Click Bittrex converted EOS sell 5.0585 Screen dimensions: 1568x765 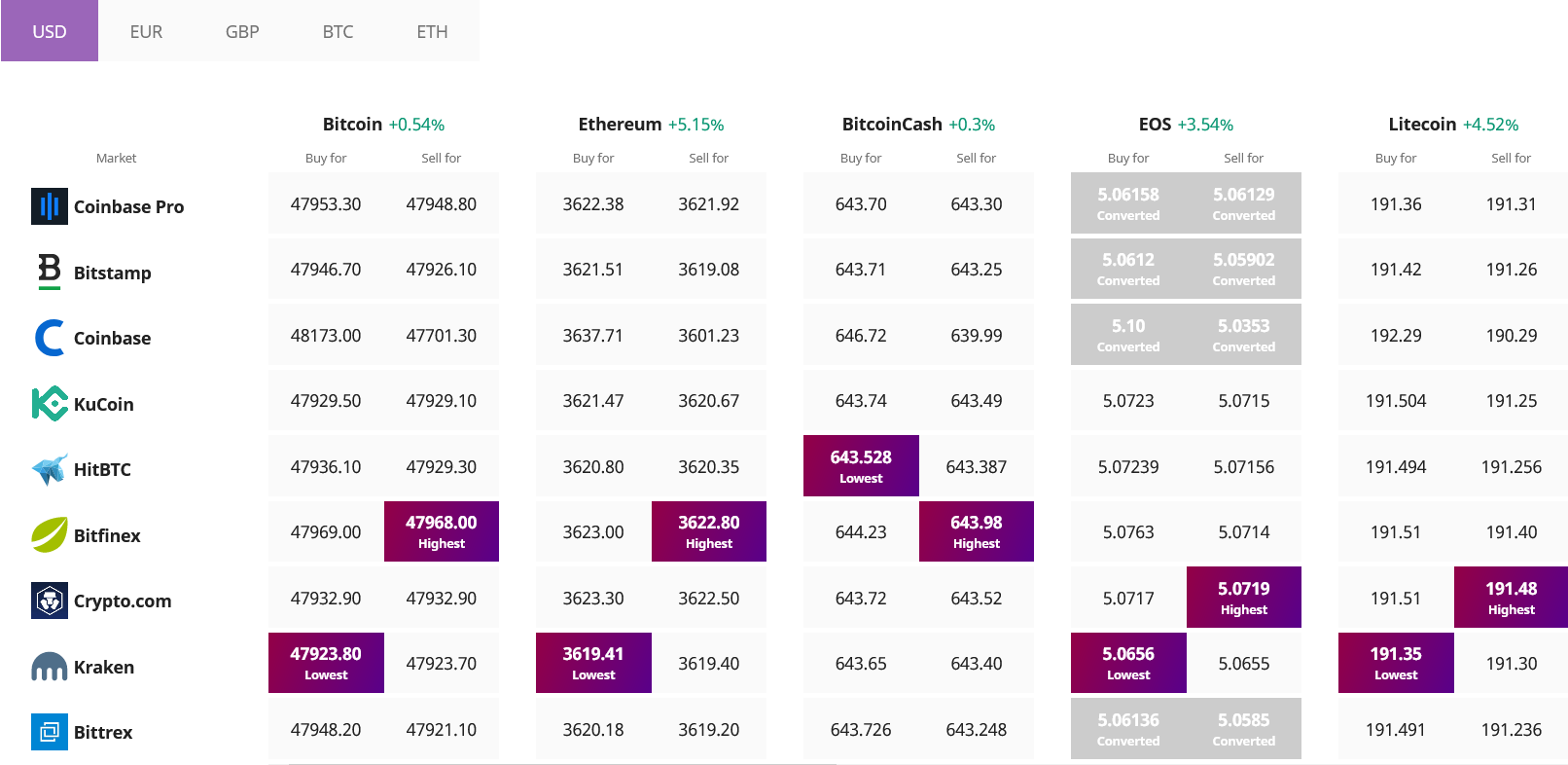(1244, 728)
